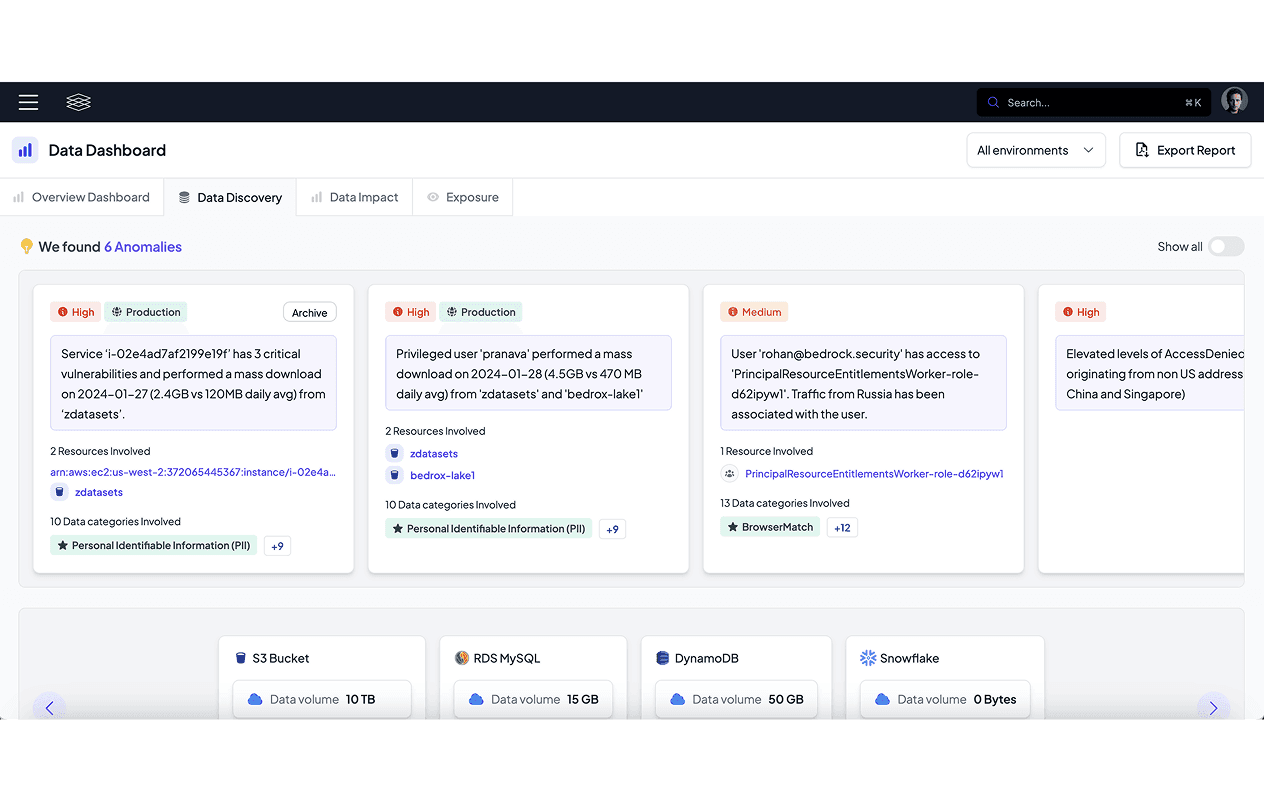Open the hamburger navigation menu
Image resolution: width=1264 pixels, height=800 pixels.
28,102
